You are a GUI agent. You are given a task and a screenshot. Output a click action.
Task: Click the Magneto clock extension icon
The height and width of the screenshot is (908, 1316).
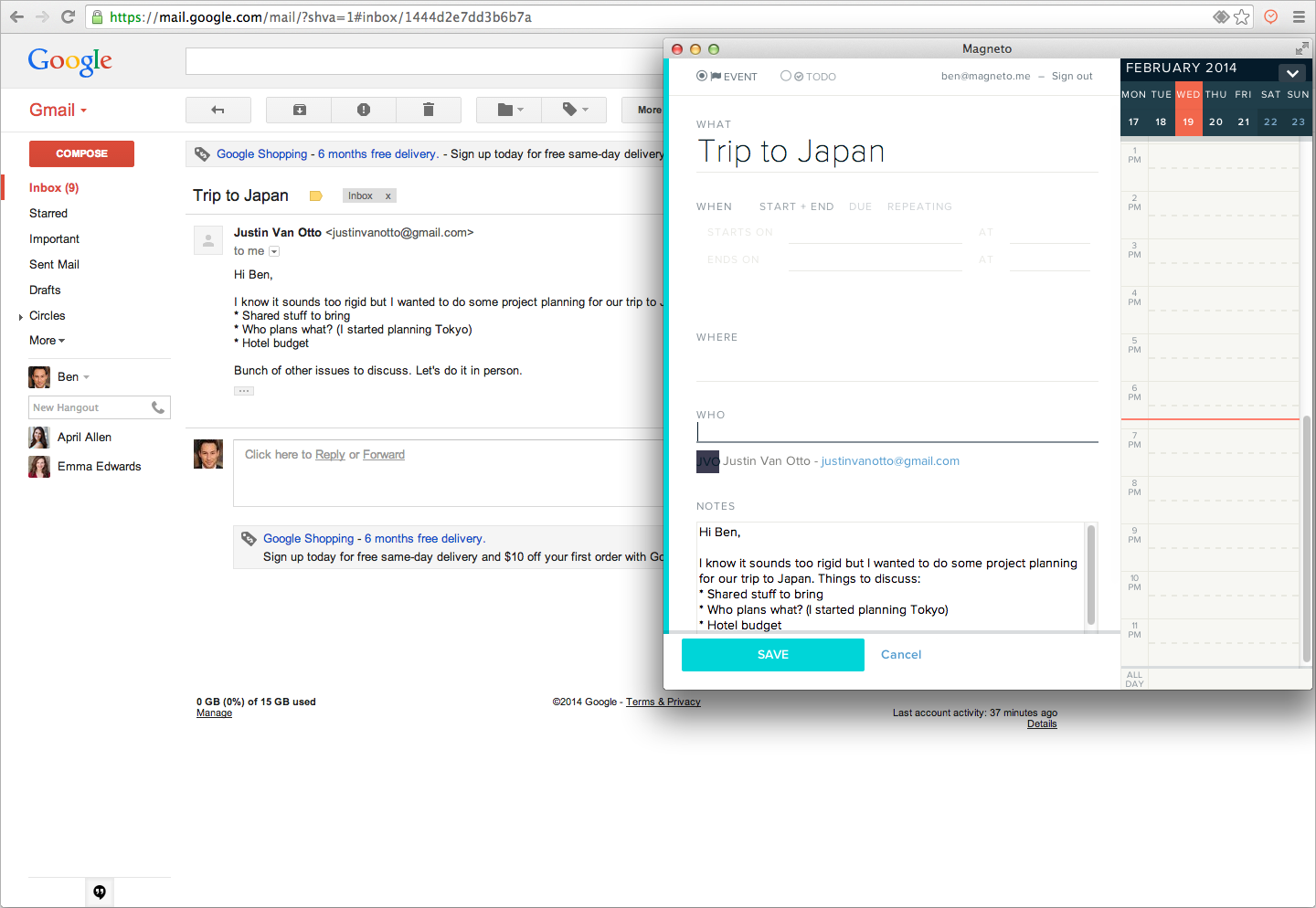tap(1270, 16)
